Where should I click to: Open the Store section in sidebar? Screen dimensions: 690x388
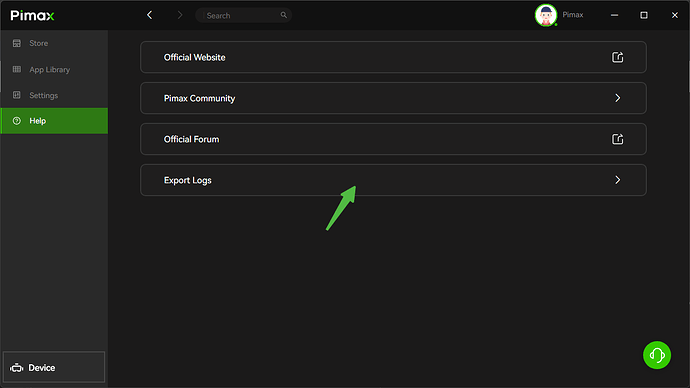coord(54,43)
